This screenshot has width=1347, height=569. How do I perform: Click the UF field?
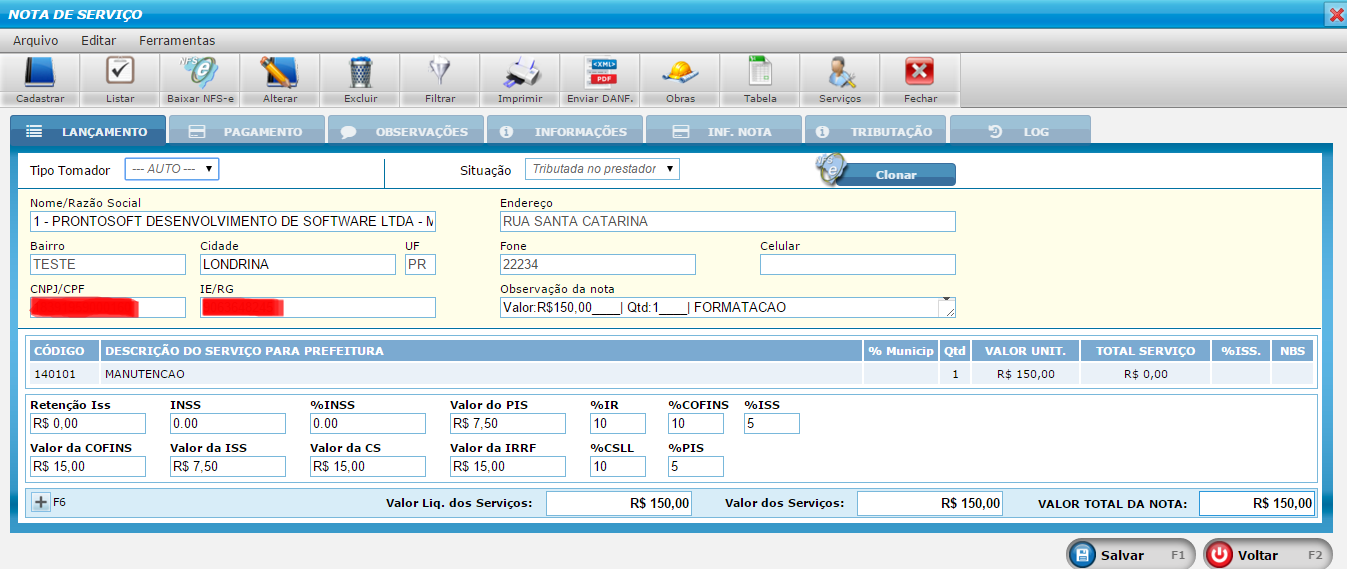click(x=420, y=264)
